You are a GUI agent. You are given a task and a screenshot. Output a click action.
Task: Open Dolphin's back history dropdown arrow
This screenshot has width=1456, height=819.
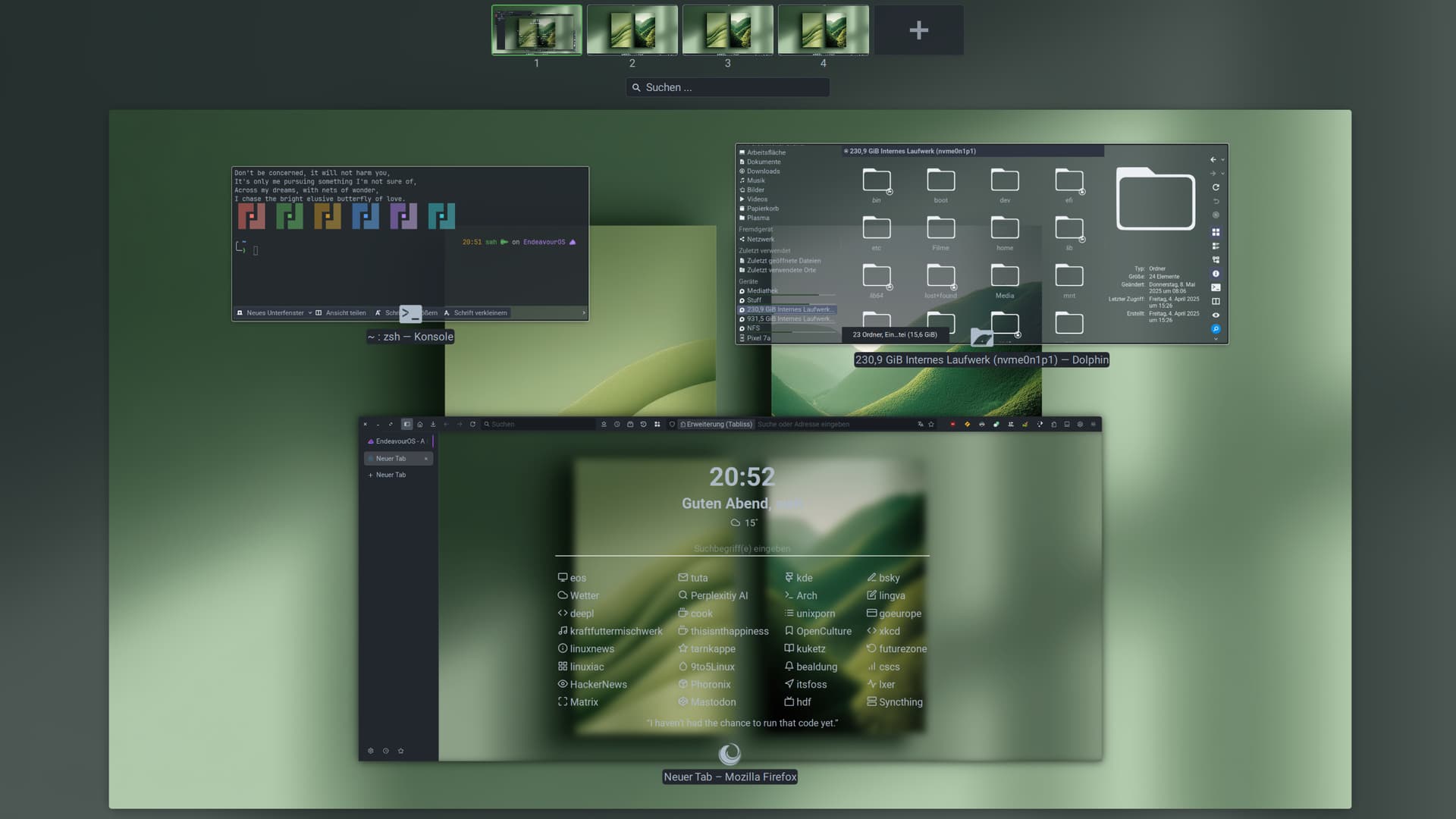[1222, 160]
